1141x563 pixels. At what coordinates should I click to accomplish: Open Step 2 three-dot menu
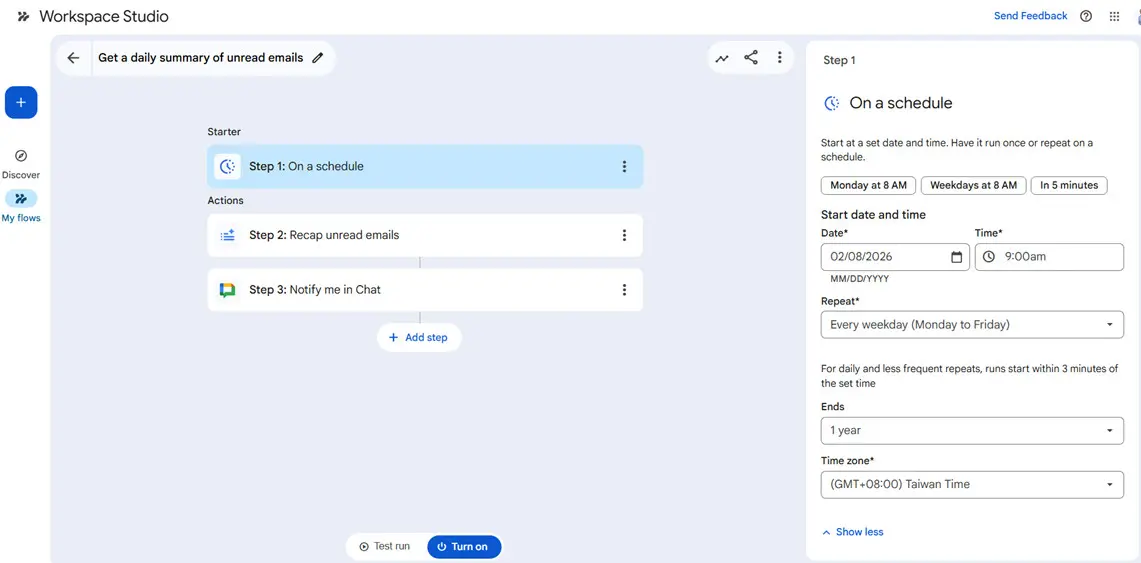point(624,235)
